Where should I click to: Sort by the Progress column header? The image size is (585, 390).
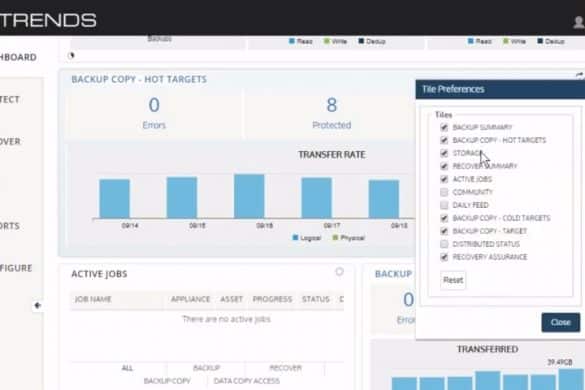click(x=272, y=299)
